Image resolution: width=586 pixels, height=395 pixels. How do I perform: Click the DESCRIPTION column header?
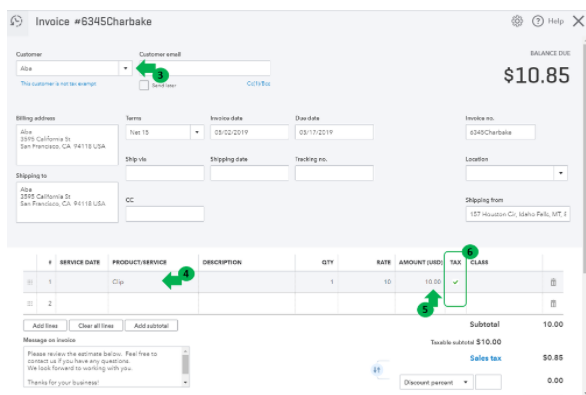pyautogui.click(x=222, y=262)
